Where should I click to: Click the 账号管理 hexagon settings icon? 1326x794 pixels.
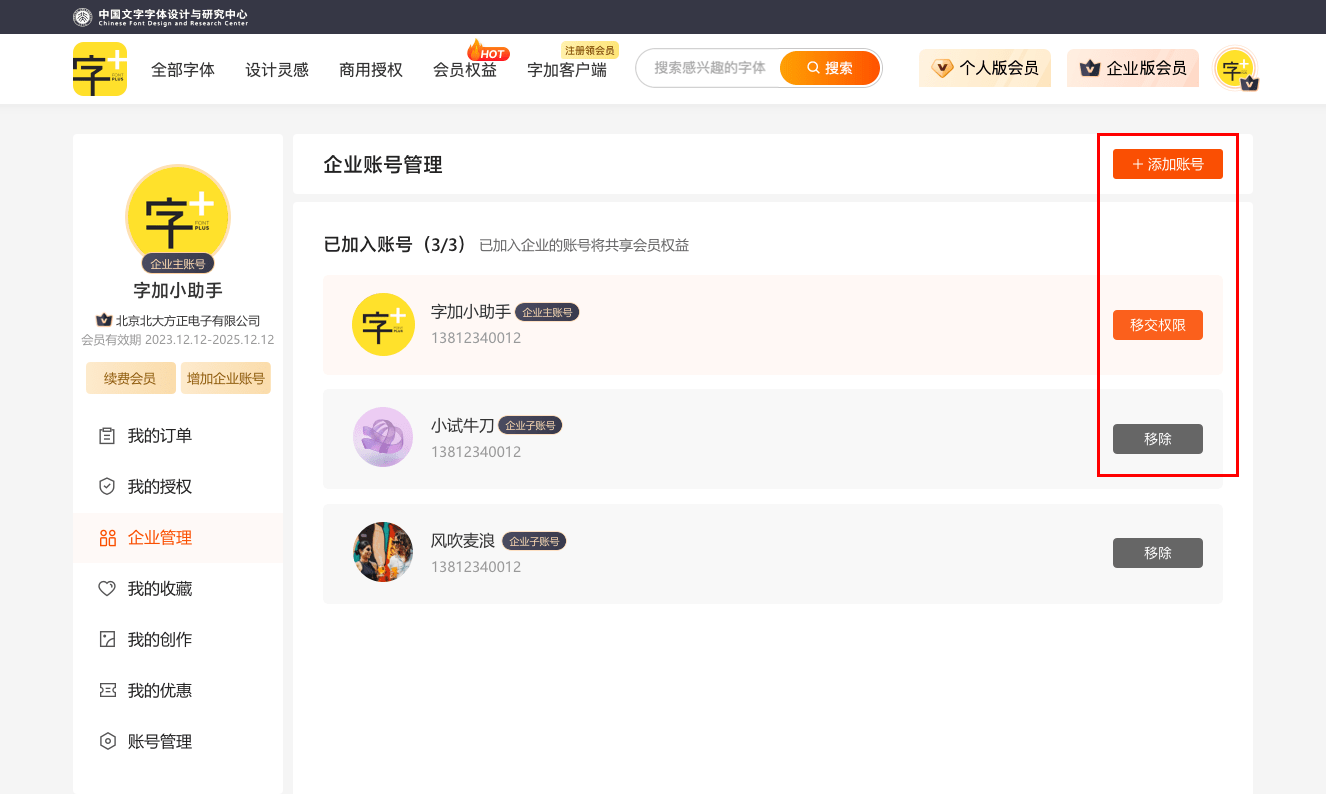click(x=107, y=742)
